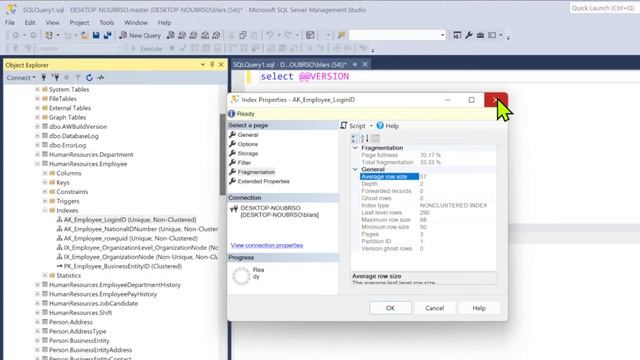Expand the System Tables folder

37,89
